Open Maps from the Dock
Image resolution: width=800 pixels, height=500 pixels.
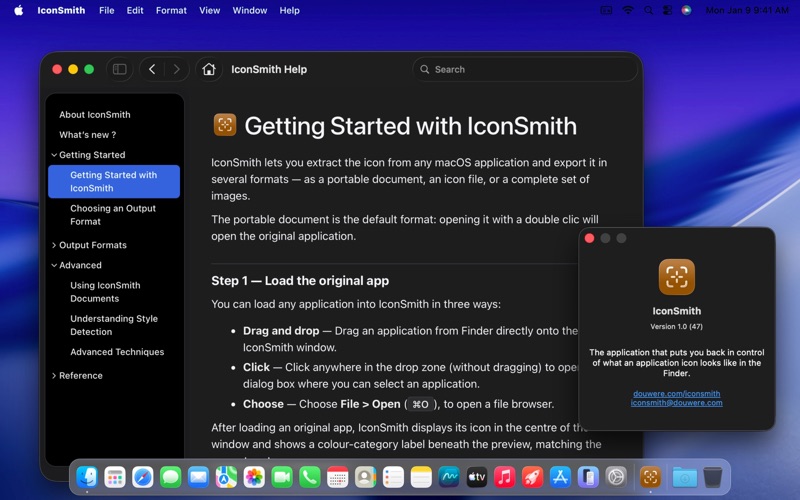[x=226, y=477]
